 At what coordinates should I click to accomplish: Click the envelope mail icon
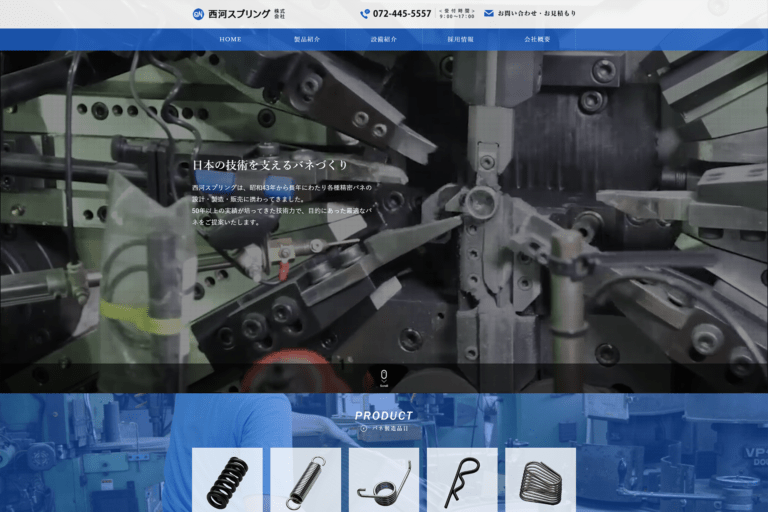pos(489,14)
